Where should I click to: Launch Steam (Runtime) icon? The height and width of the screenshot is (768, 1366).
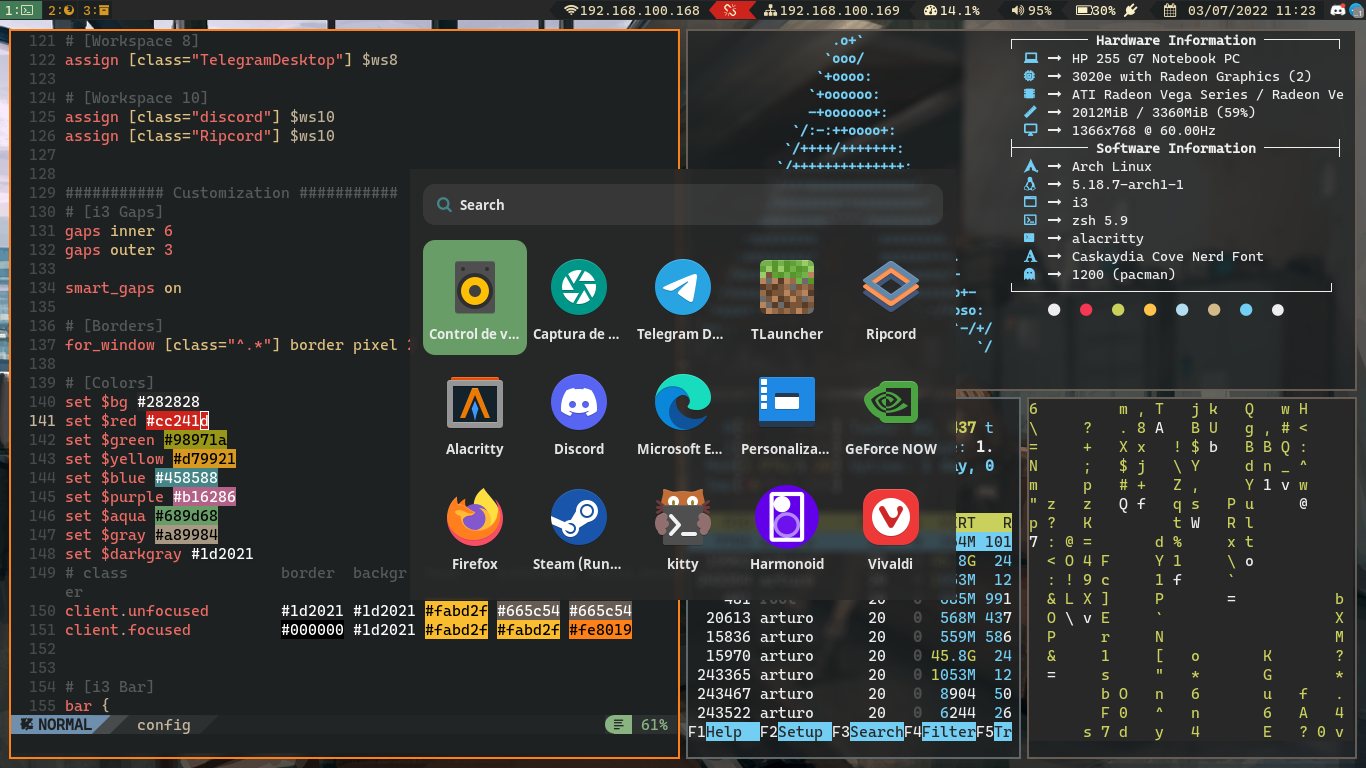579,527
